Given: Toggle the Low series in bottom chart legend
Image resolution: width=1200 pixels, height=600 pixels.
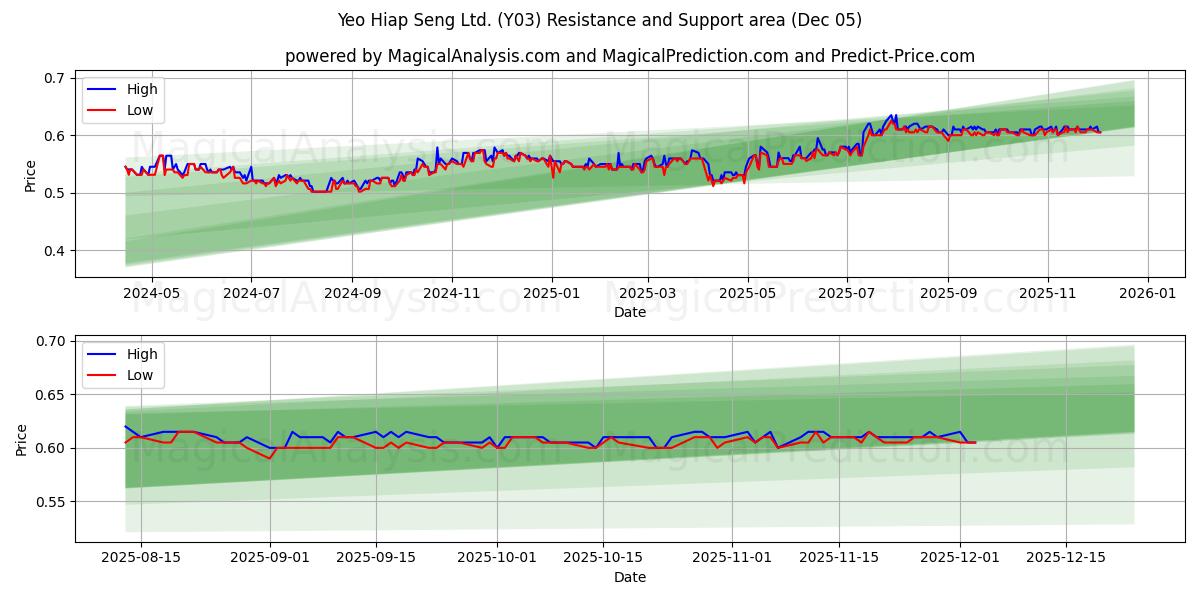Looking at the screenshot, I should click(x=140, y=375).
